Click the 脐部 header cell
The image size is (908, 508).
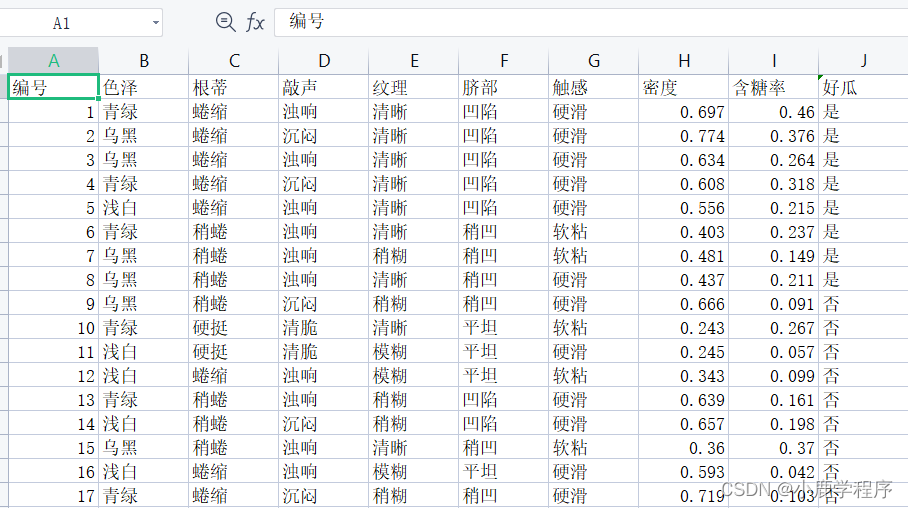pyautogui.click(x=504, y=87)
